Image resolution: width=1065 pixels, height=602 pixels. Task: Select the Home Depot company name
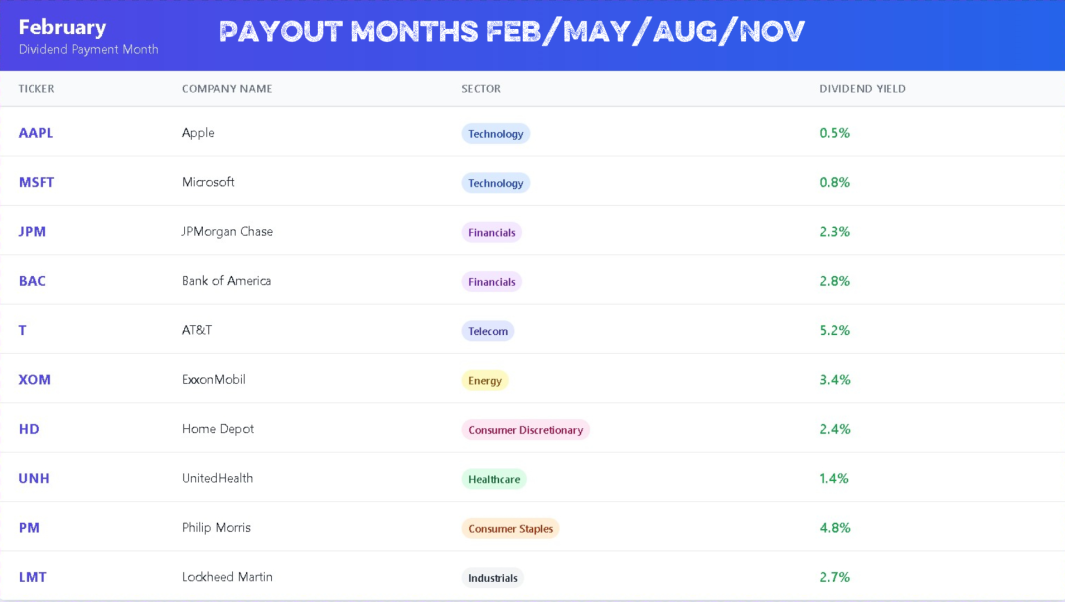(217, 429)
